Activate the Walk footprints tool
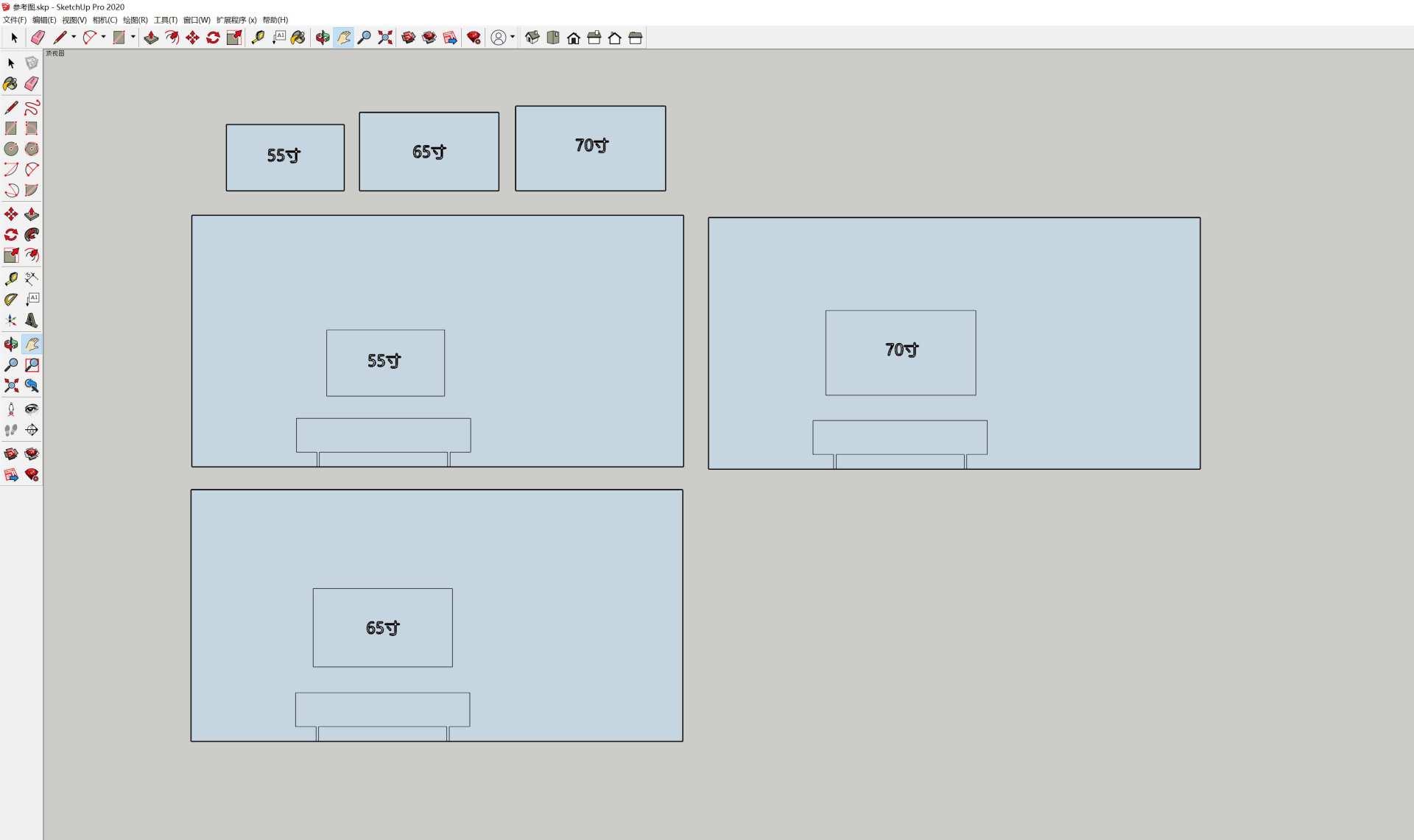The image size is (1414, 840). [10, 430]
